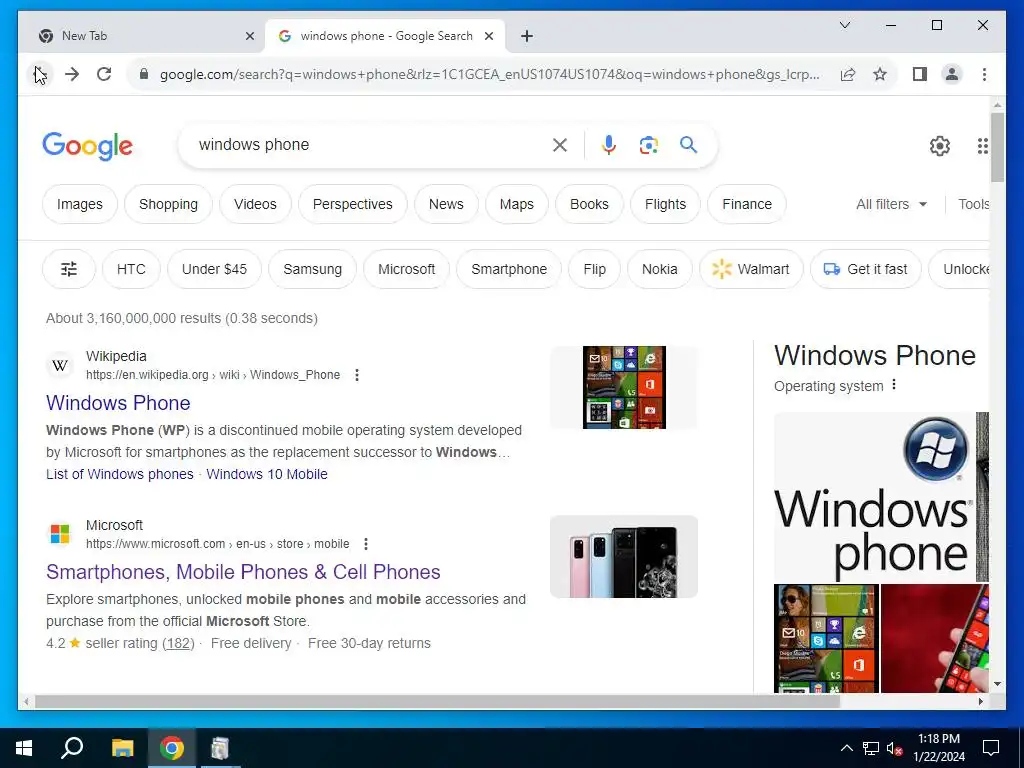1024x768 pixels.
Task: Switch to Videos results
Action: (255, 204)
